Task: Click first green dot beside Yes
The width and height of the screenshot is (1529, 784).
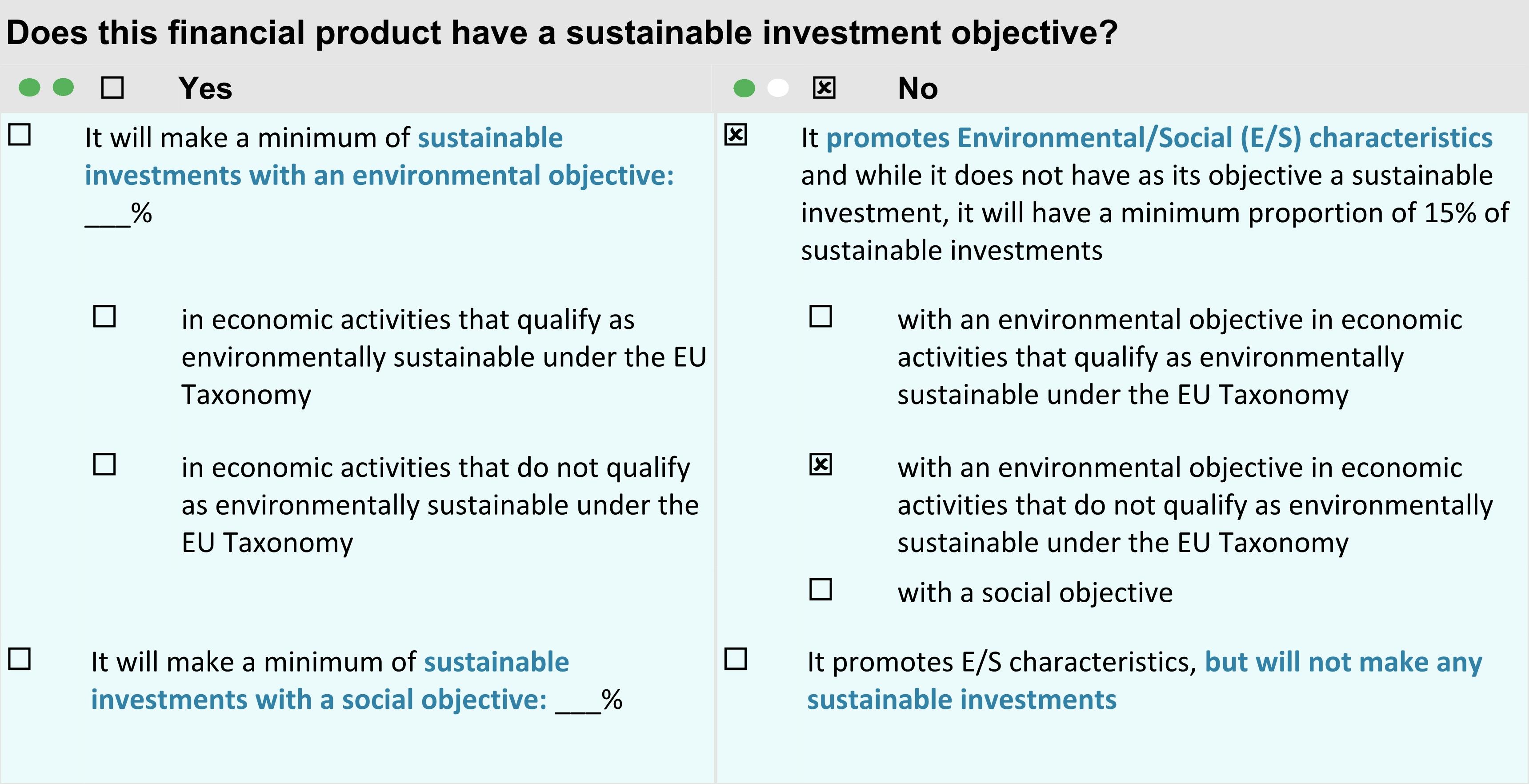Action: (x=30, y=88)
